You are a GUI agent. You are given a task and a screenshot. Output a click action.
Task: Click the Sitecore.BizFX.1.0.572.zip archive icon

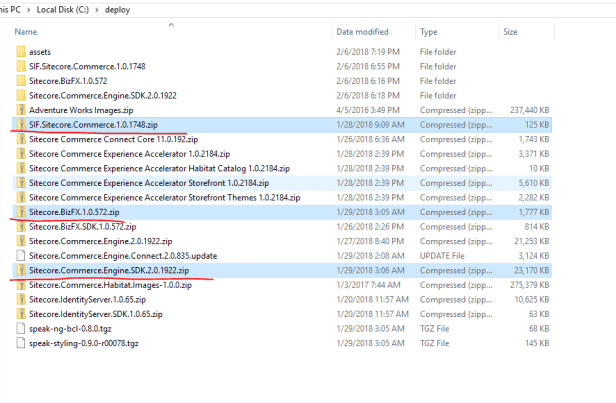(x=21, y=212)
